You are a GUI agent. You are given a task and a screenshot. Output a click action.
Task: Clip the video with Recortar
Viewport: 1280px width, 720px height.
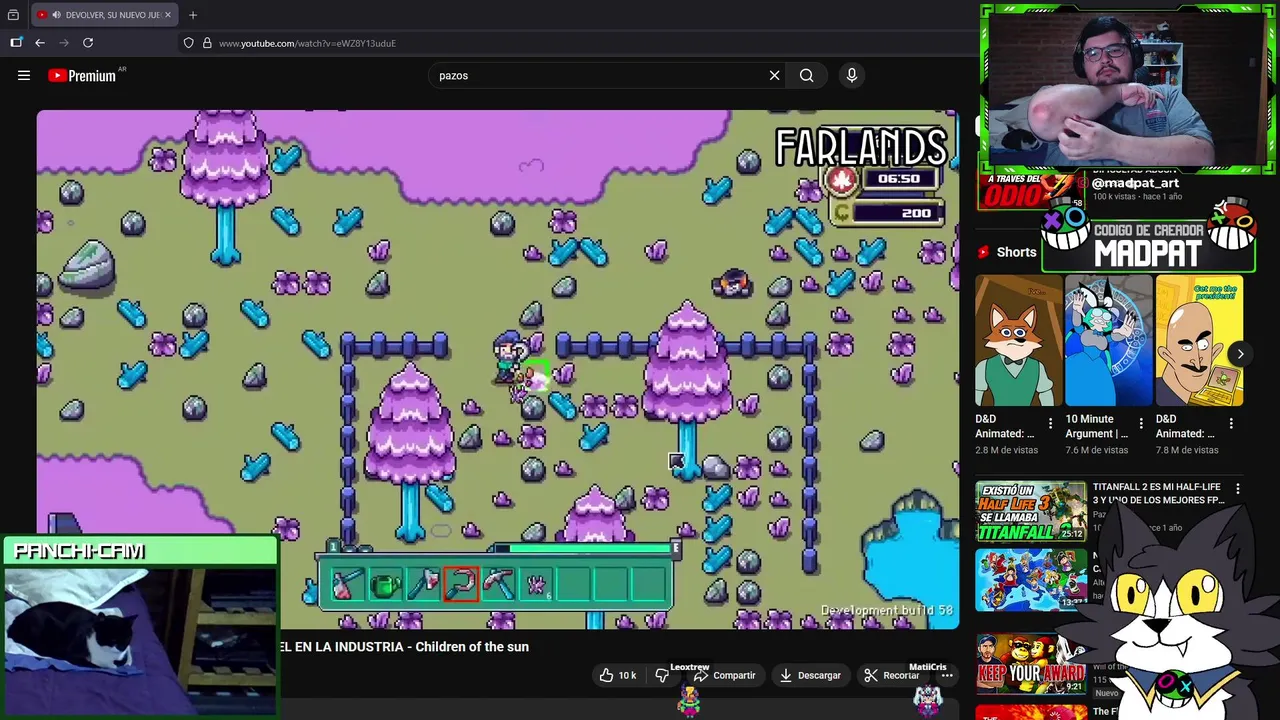coord(891,675)
